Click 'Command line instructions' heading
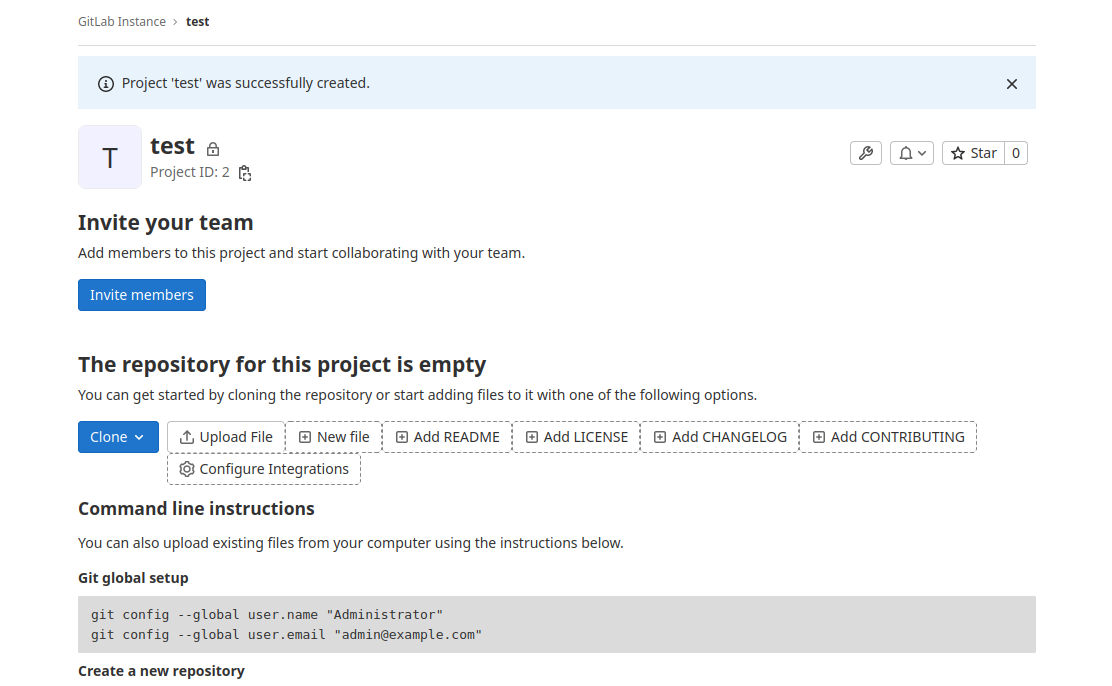The height and width of the screenshot is (686, 1112). click(196, 509)
